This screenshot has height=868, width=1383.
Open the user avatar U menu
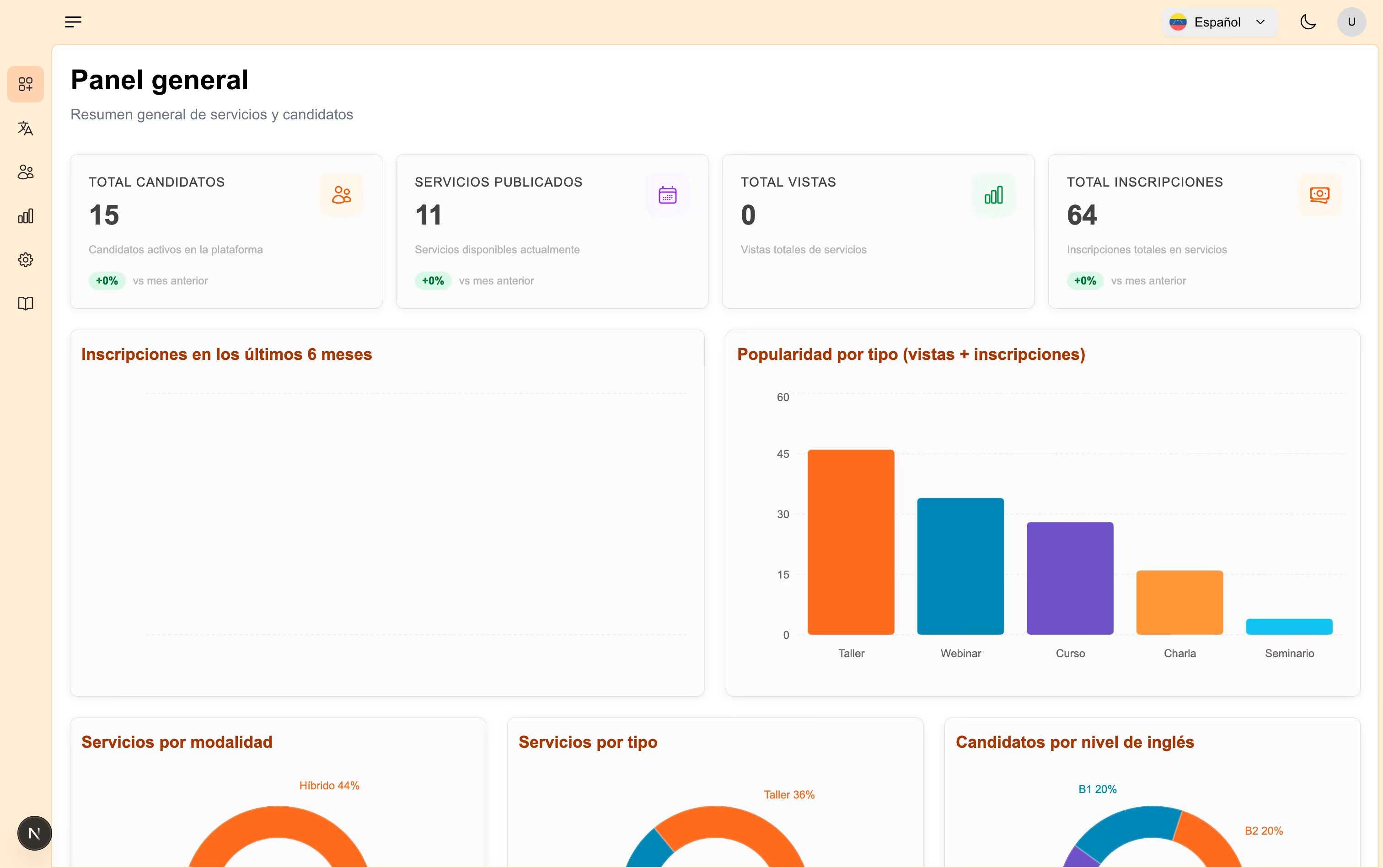point(1351,22)
